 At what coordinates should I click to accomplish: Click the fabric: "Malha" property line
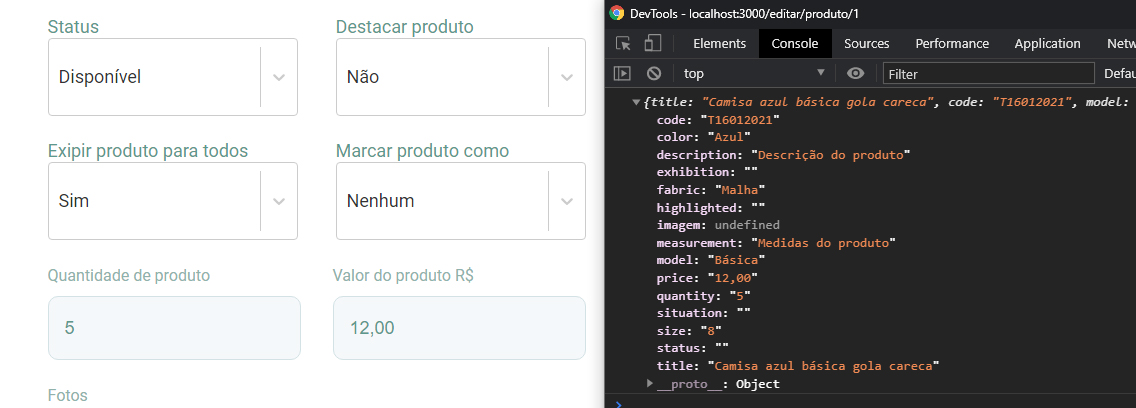pyautogui.click(x=711, y=190)
